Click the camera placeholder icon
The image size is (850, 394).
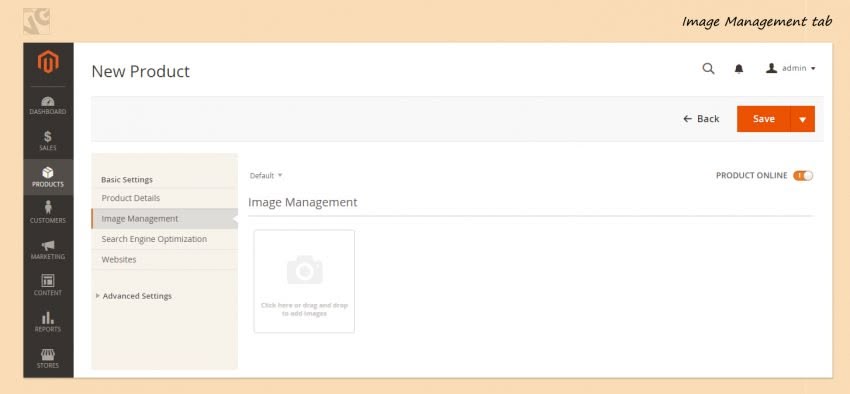(304, 270)
